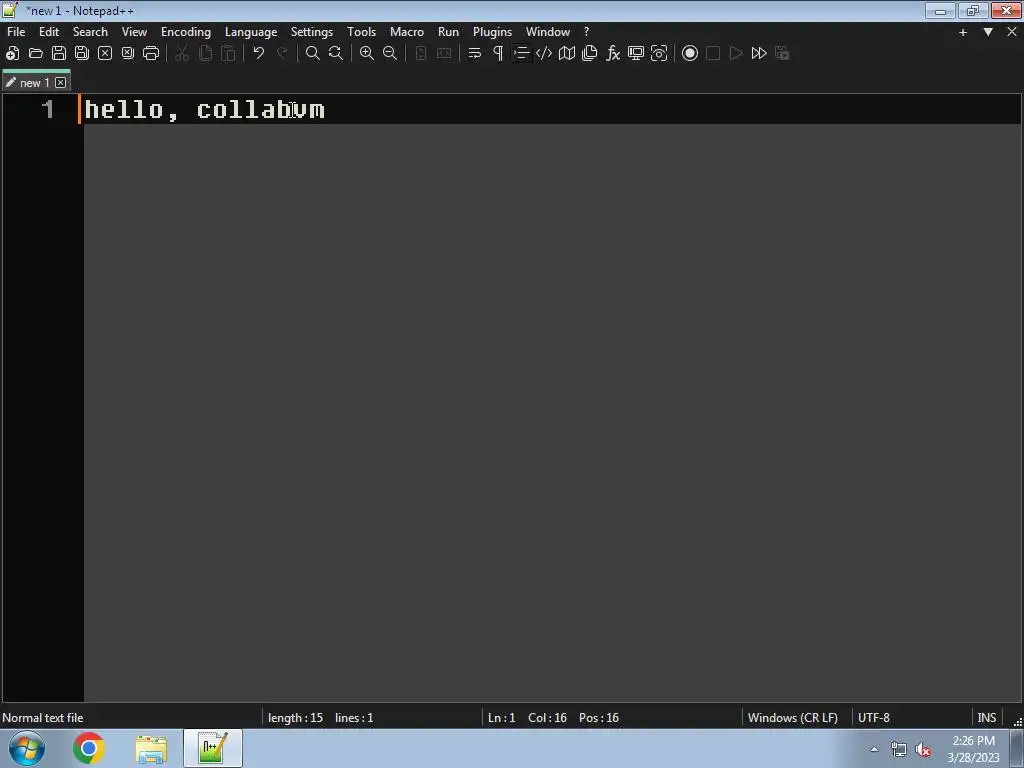Click the Folder as Workspace monitor icon
Image resolution: width=1024 pixels, height=768 pixels.
pyautogui.click(x=636, y=54)
